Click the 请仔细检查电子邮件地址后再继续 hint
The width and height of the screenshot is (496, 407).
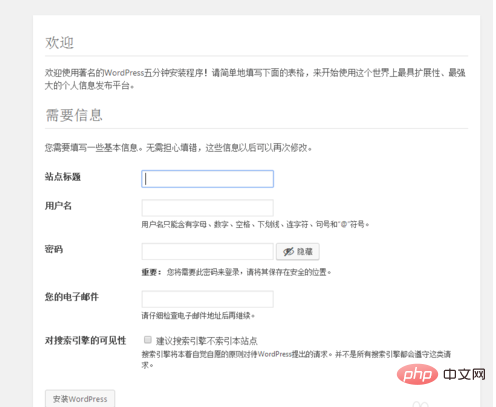[198, 315]
